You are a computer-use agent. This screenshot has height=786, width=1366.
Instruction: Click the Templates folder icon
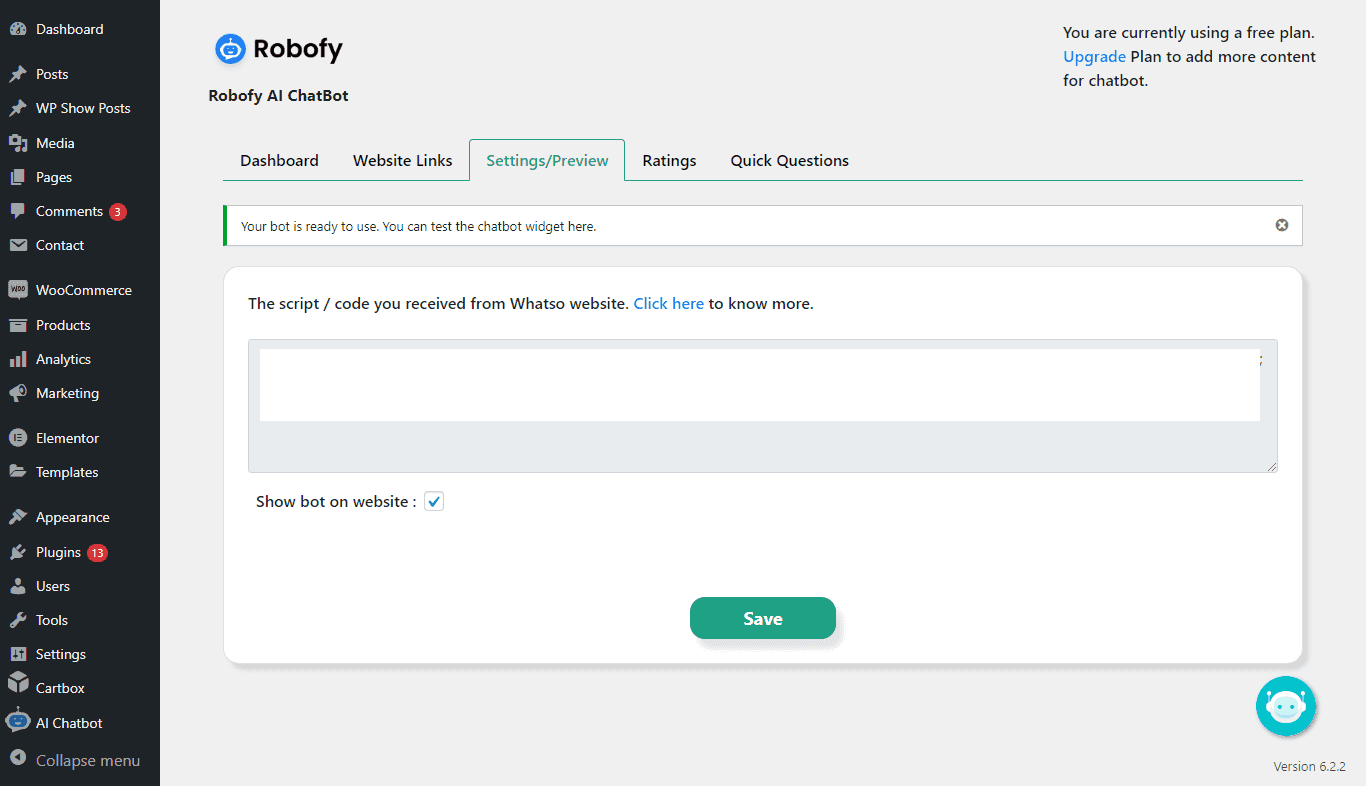click(18, 472)
